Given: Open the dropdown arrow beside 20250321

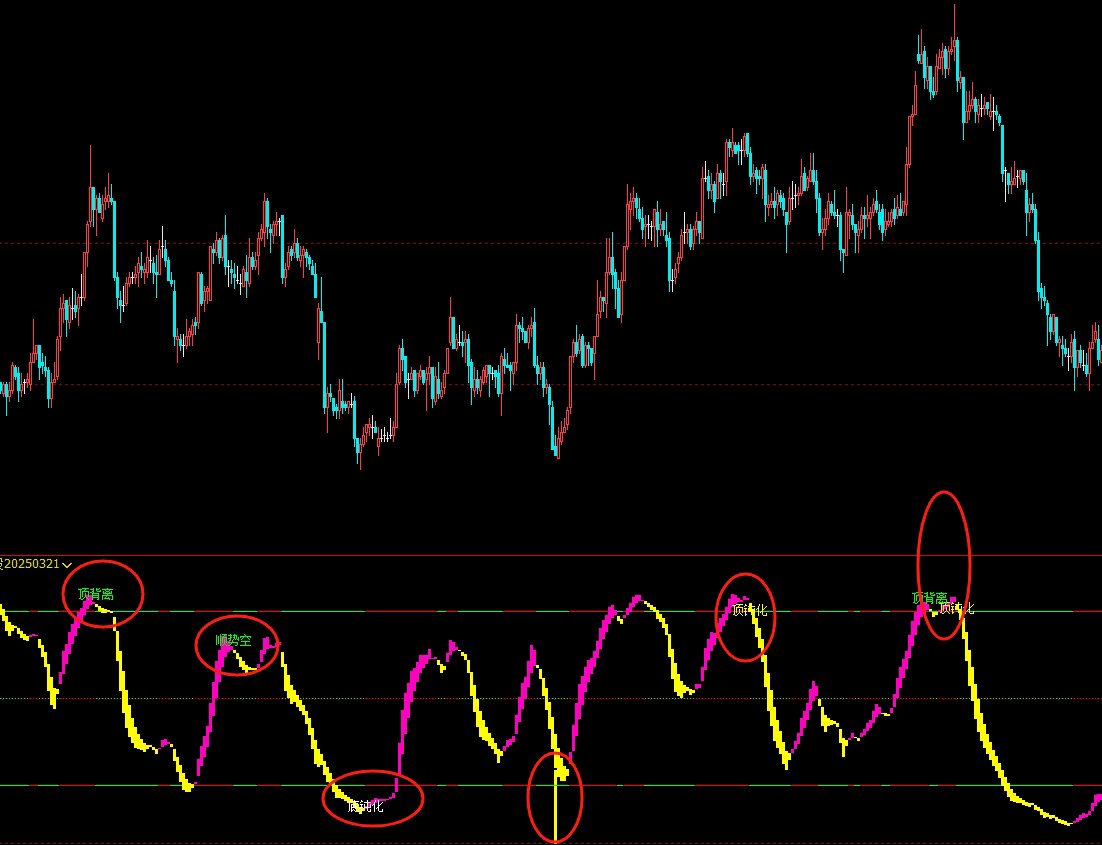Looking at the screenshot, I should coord(67,566).
